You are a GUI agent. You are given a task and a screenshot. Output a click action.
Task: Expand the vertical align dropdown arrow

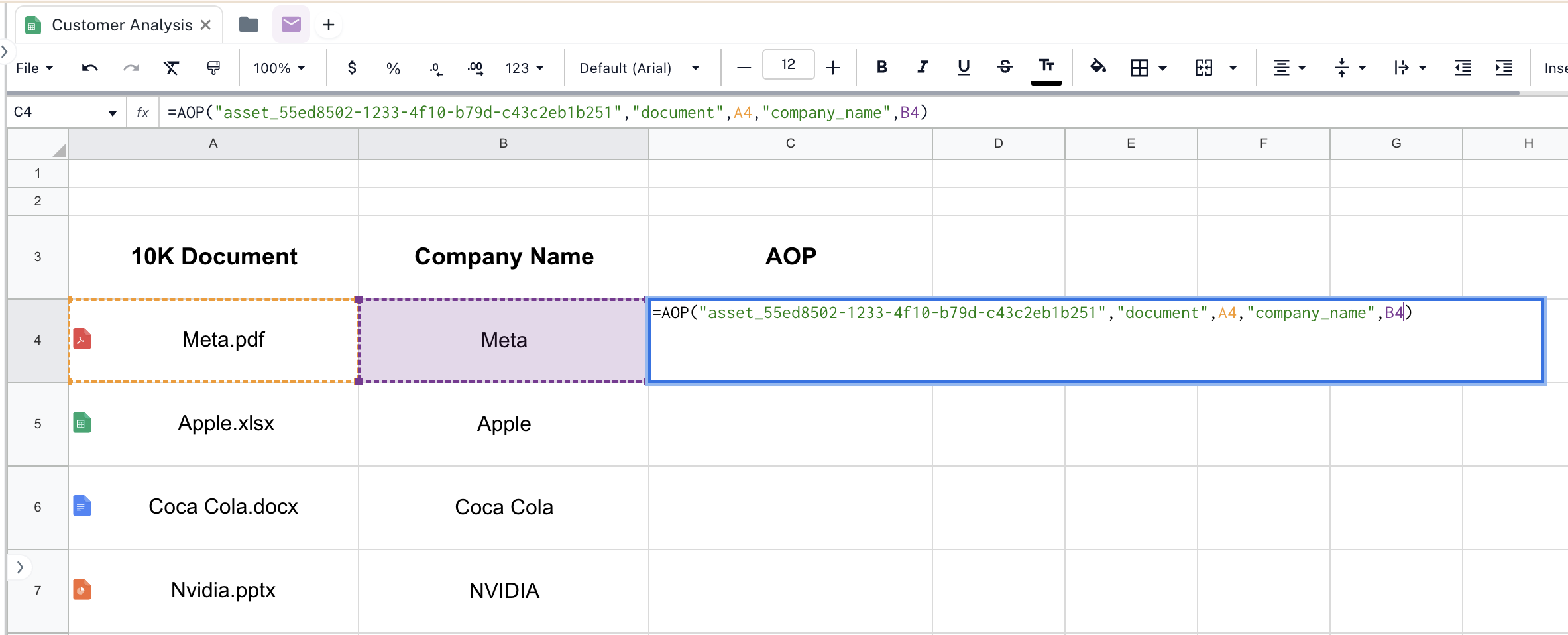click(1362, 68)
